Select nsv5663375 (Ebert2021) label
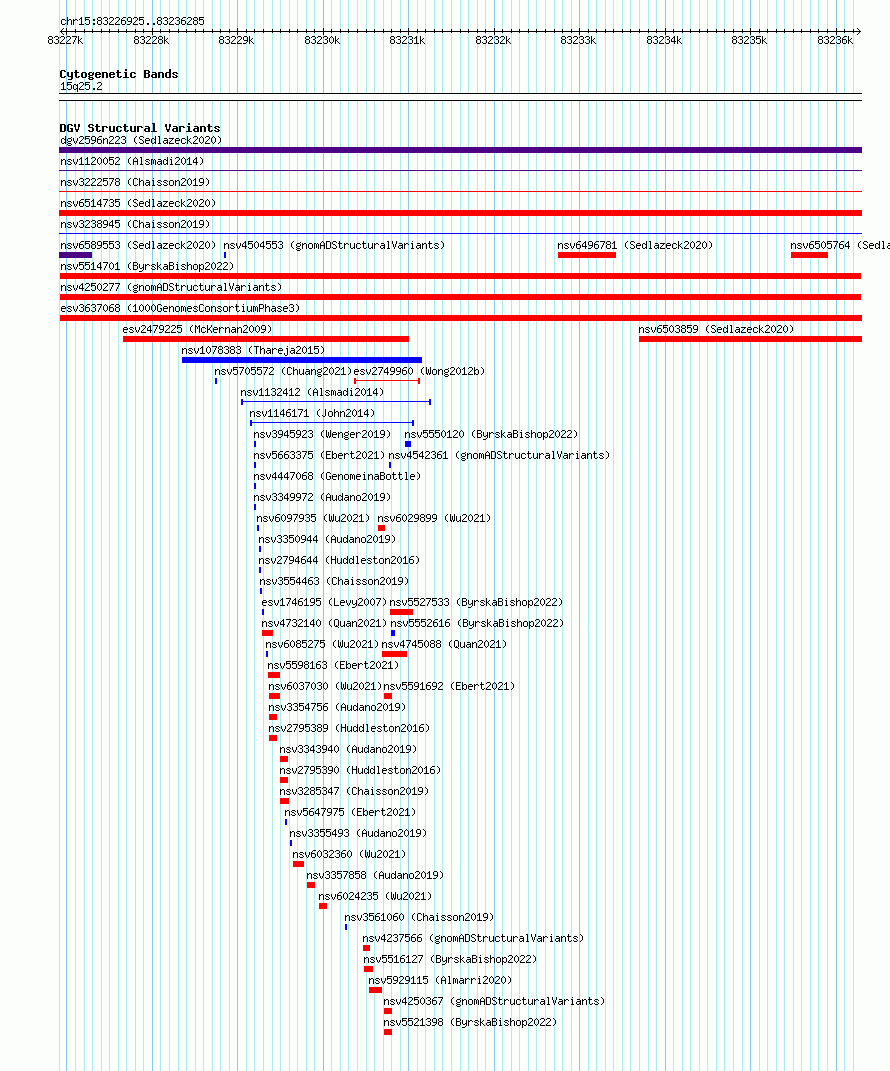The width and height of the screenshot is (890, 1071). coord(319,456)
